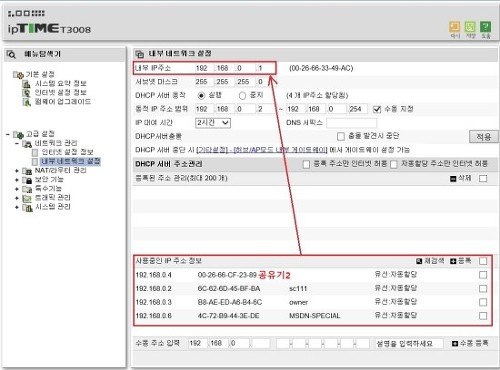Click the ipTIME T3008 logo

coord(49,28)
